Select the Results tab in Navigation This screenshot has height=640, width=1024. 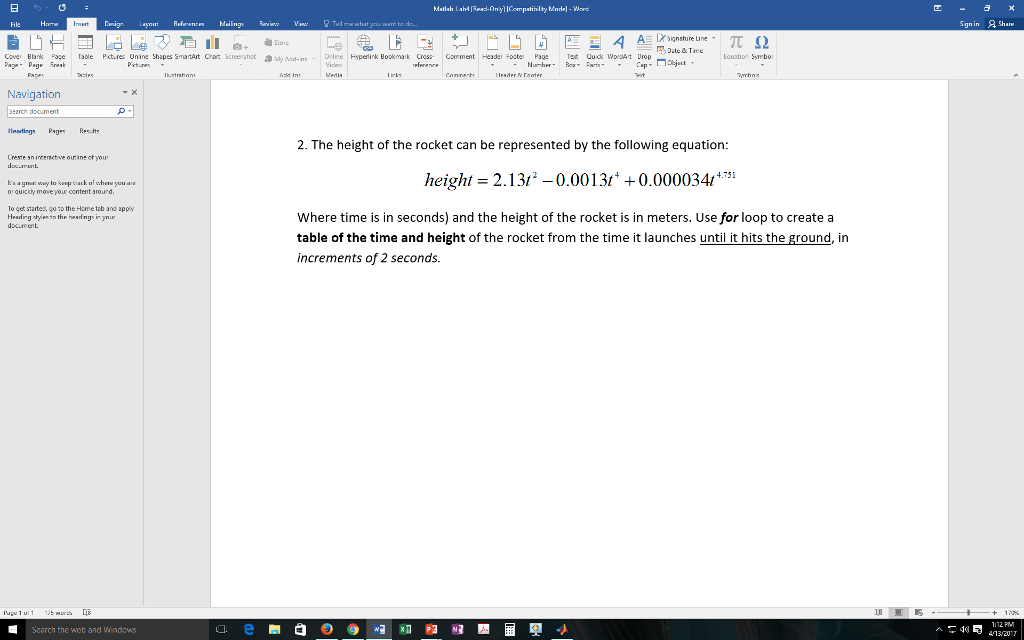coord(89,131)
